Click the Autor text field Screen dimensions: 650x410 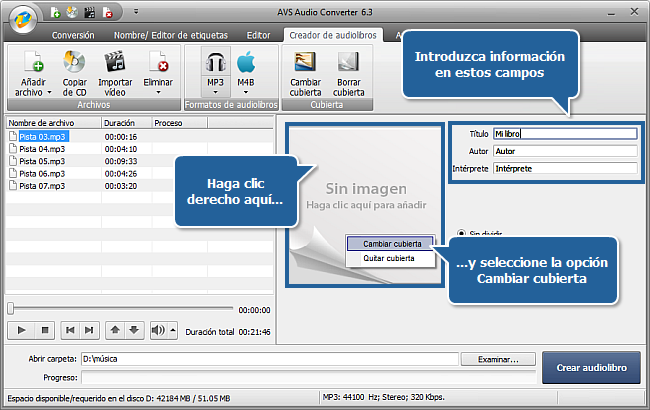(x=564, y=151)
